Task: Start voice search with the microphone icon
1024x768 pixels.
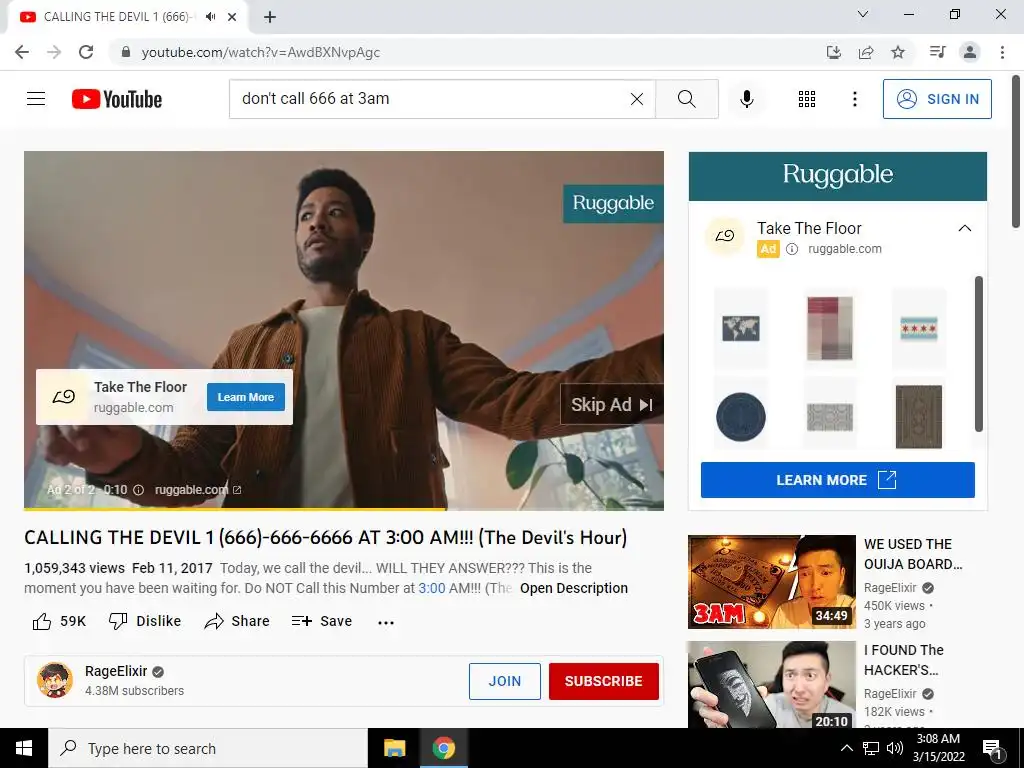Action: [x=746, y=99]
